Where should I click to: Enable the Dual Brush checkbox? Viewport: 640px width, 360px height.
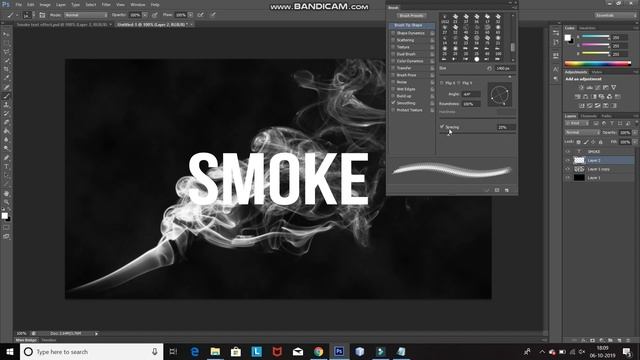pyautogui.click(x=393, y=54)
